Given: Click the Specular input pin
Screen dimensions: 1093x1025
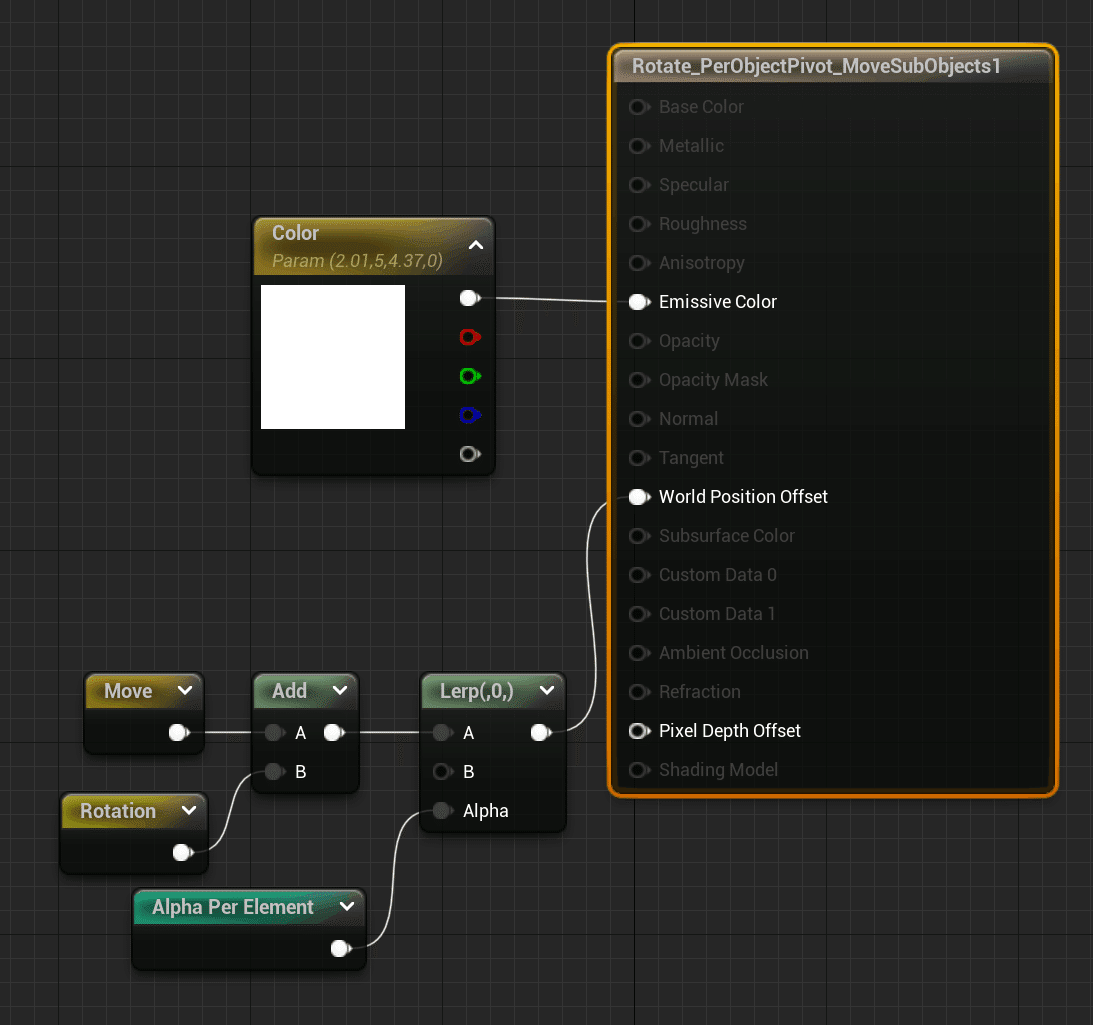Looking at the screenshot, I should (639, 185).
